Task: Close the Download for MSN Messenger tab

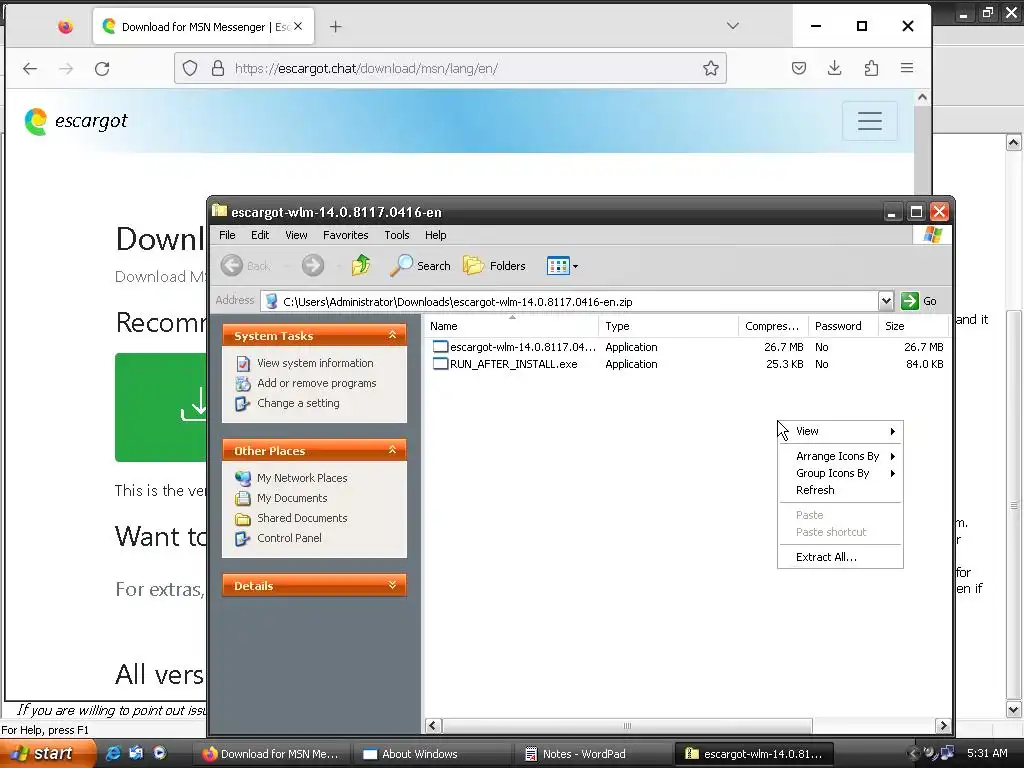Action: tap(298, 26)
